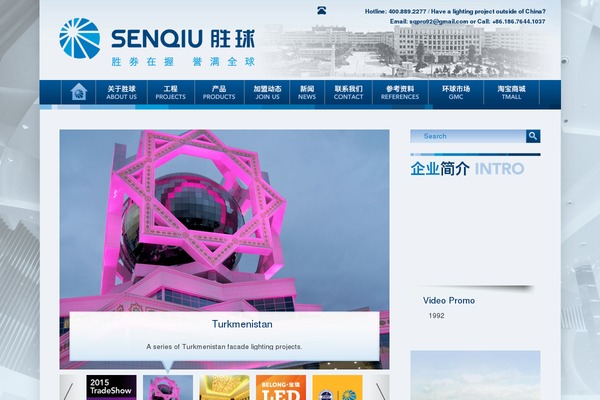Select the Join Us navigation item
The height and width of the screenshot is (400, 600).
(267, 92)
